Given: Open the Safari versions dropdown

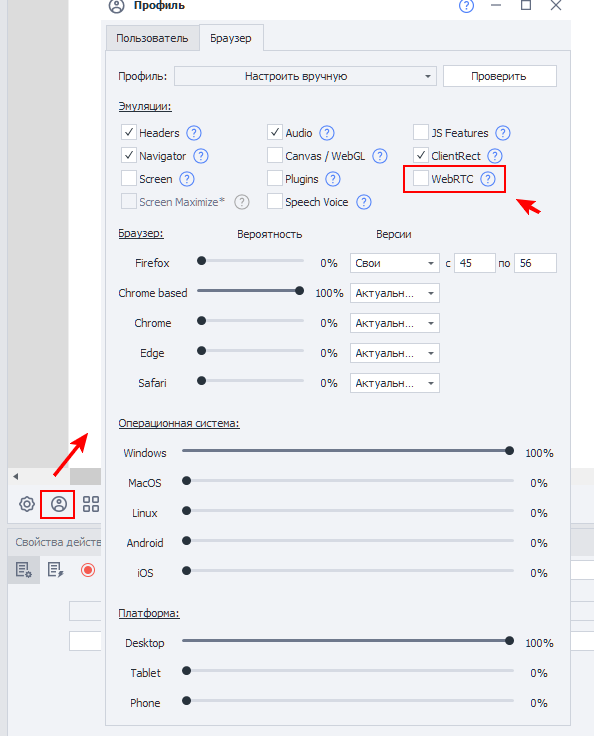Looking at the screenshot, I should 394,383.
